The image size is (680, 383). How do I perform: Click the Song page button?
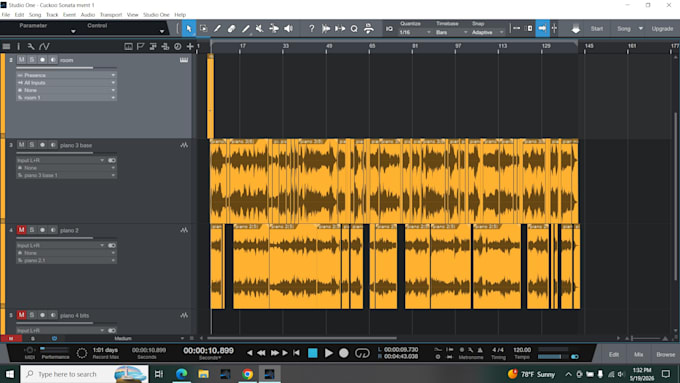coord(624,29)
